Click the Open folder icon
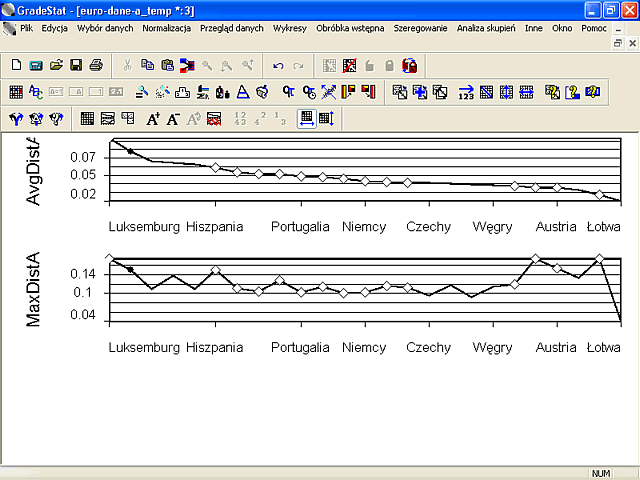Image resolution: width=640 pixels, height=480 pixels. [x=56, y=65]
